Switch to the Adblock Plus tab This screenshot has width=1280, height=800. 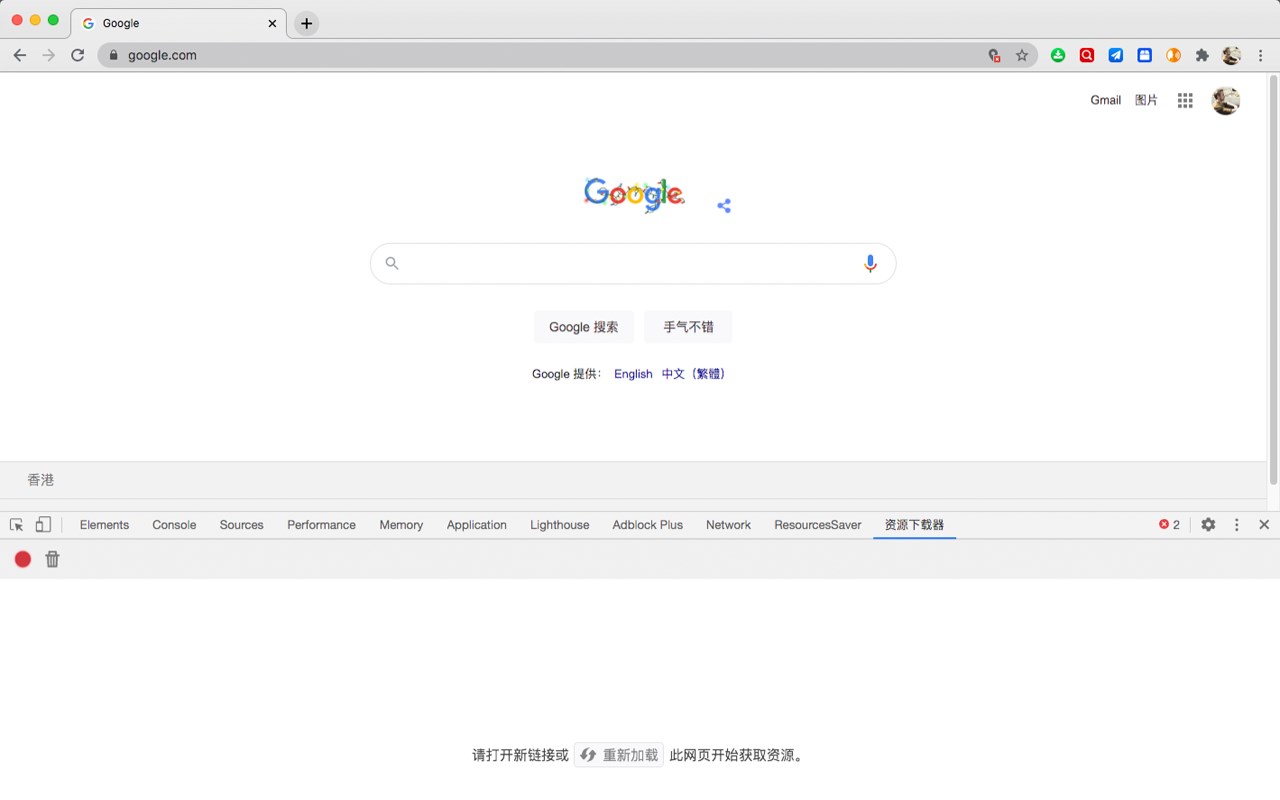click(648, 525)
